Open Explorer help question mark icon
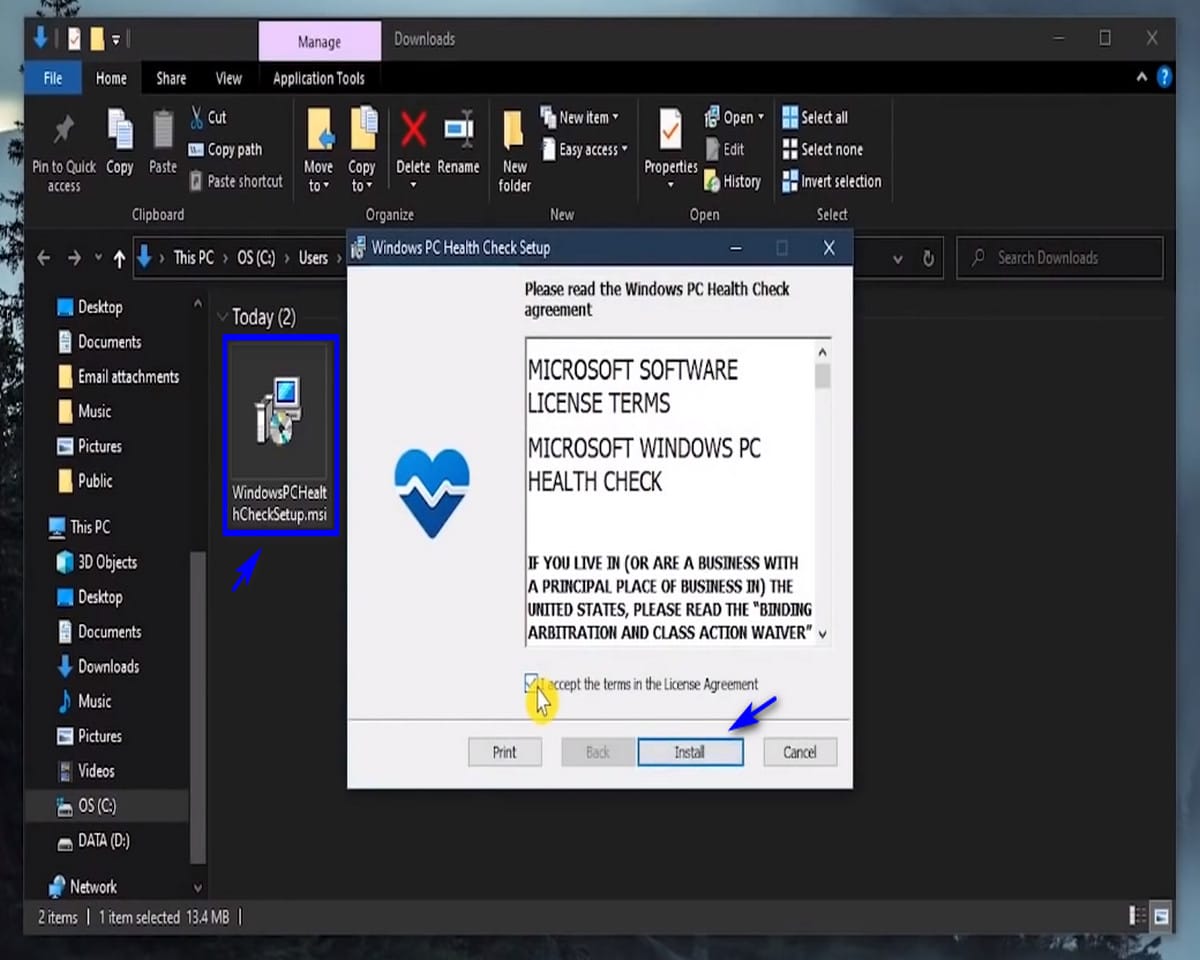The image size is (1200, 960). point(1164,77)
